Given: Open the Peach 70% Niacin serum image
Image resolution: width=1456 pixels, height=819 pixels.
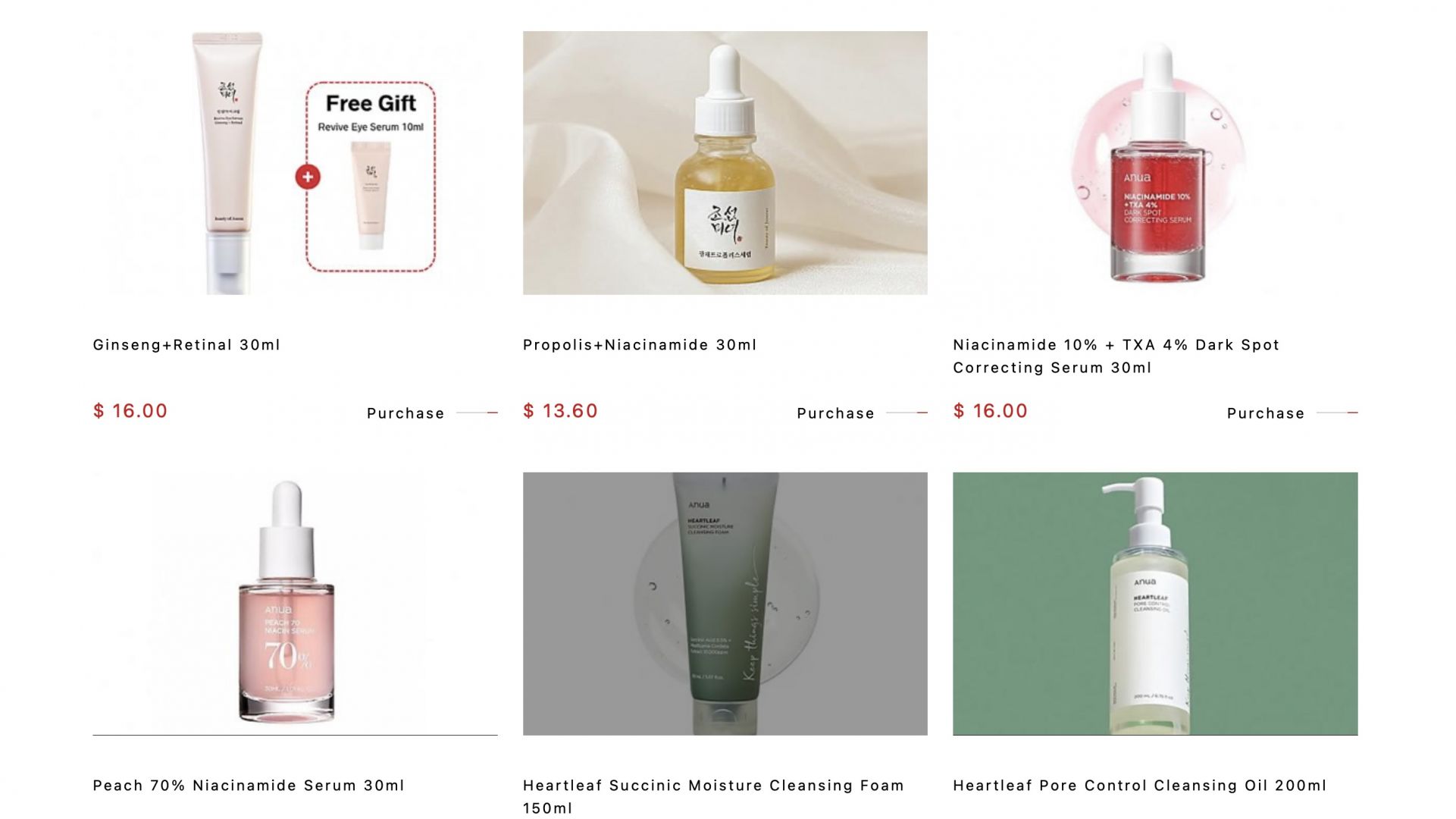Looking at the screenshot, I should pos(295,604).
